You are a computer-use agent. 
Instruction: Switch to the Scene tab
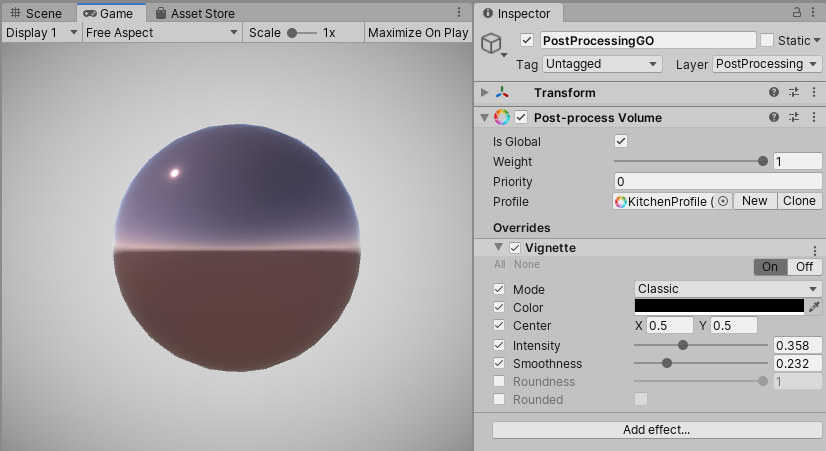pyautogui.click(x=36, y=14)
